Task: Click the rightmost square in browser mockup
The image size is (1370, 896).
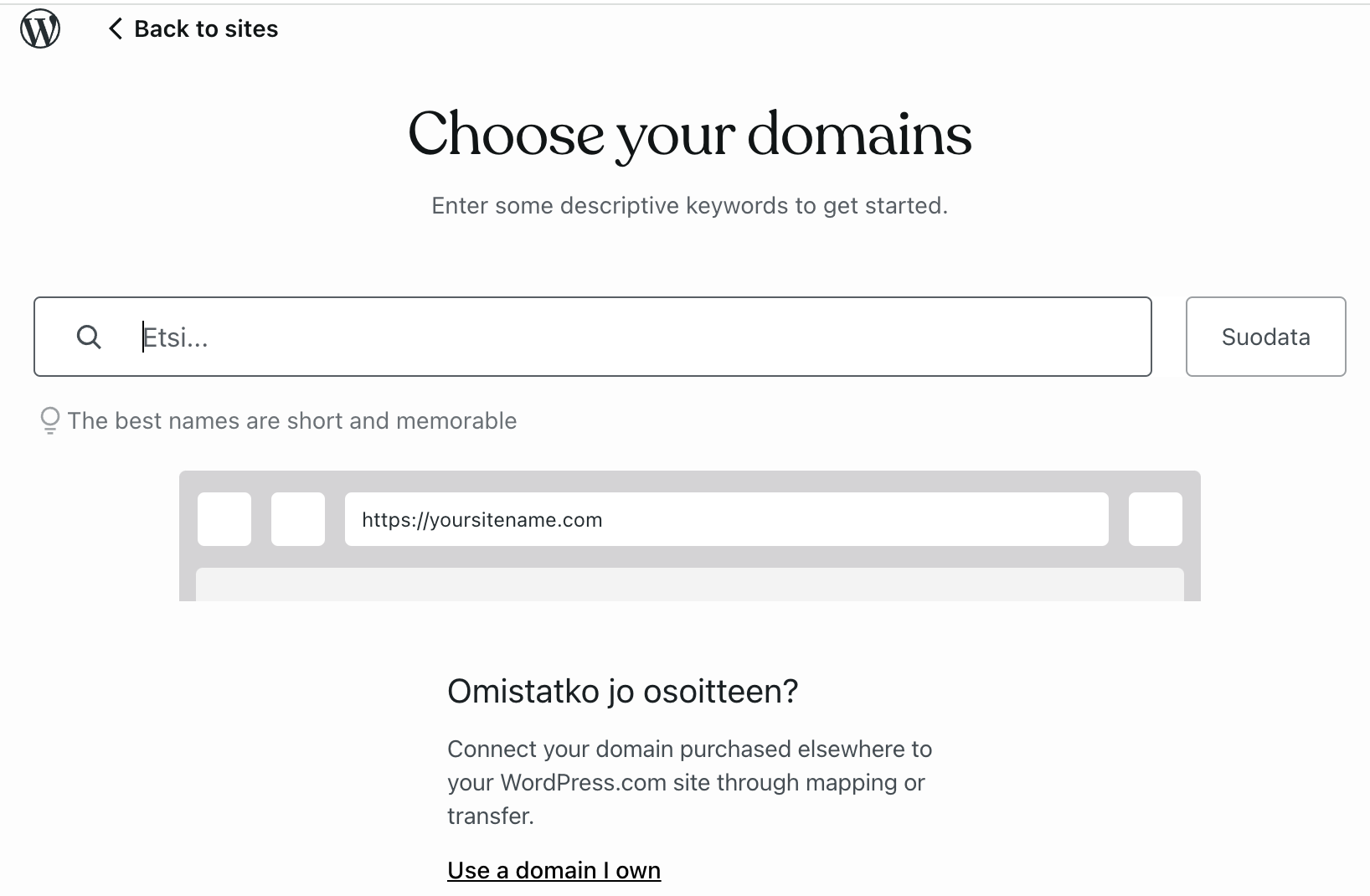Action: pos(1156,519)
